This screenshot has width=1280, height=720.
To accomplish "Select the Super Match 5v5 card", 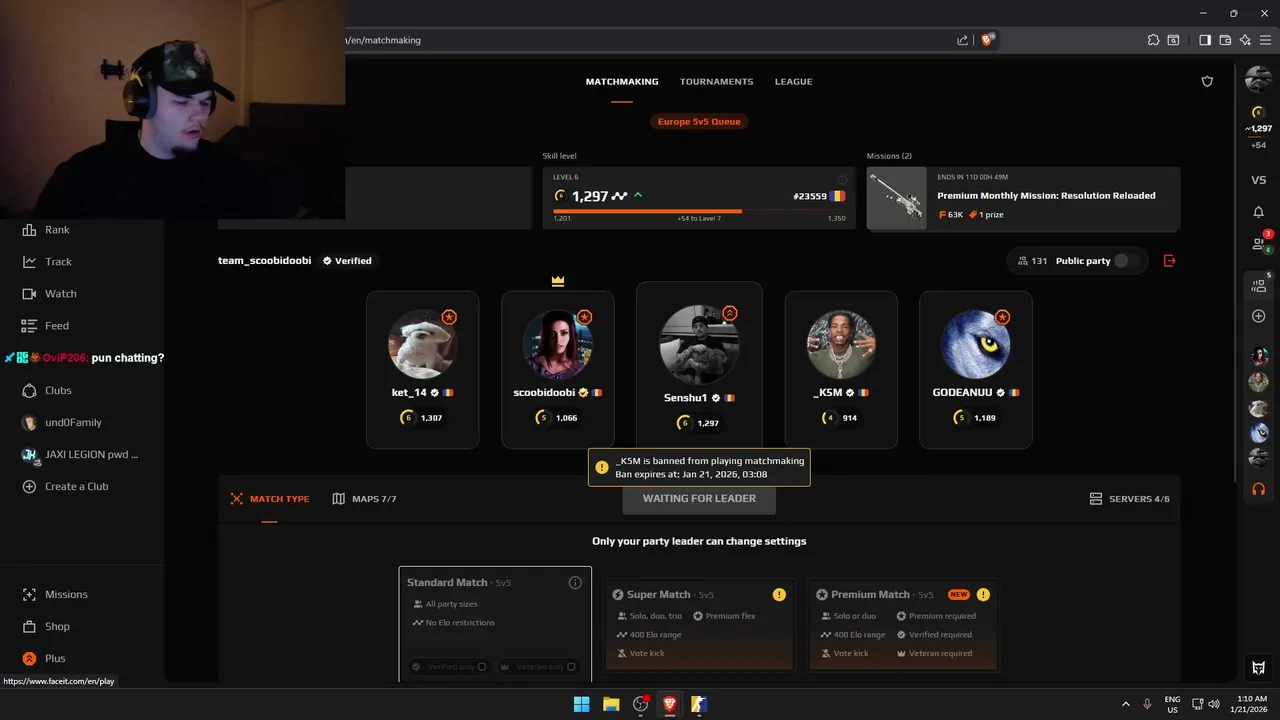I will pyautogui.click(x=699, y=624).
